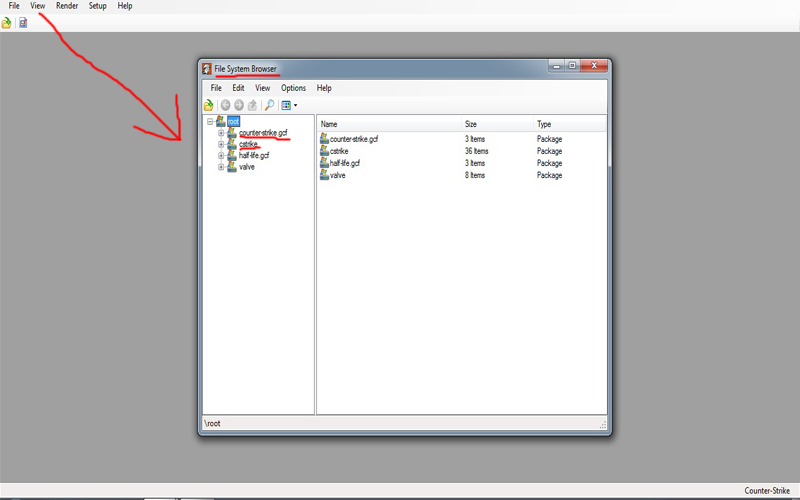The width and height of the screenshot is (800, 500).
Task: Click the File System Browser title bar icon
Action: (x=207, y=69)
